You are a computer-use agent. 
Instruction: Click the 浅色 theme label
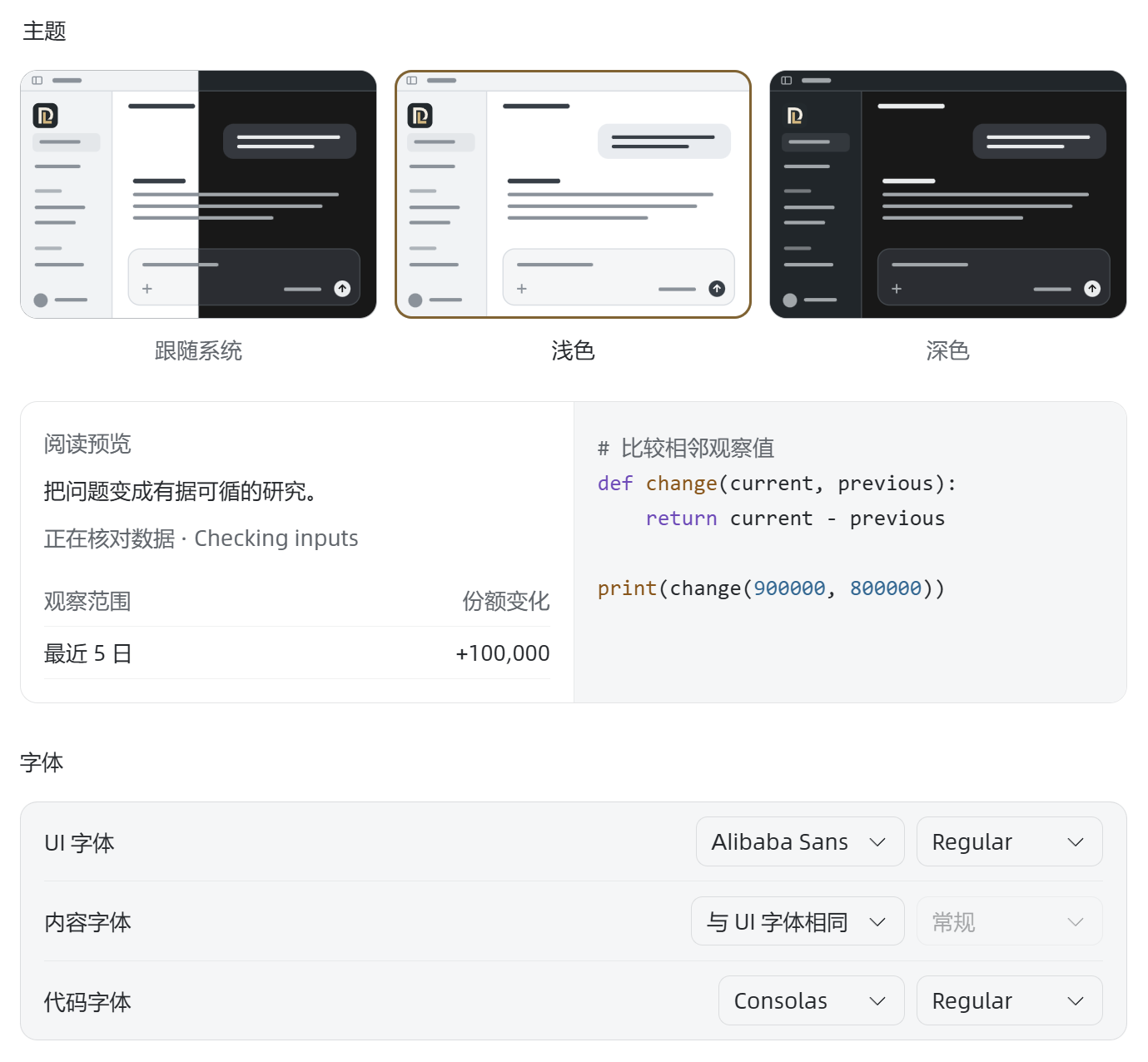(573, 350)
